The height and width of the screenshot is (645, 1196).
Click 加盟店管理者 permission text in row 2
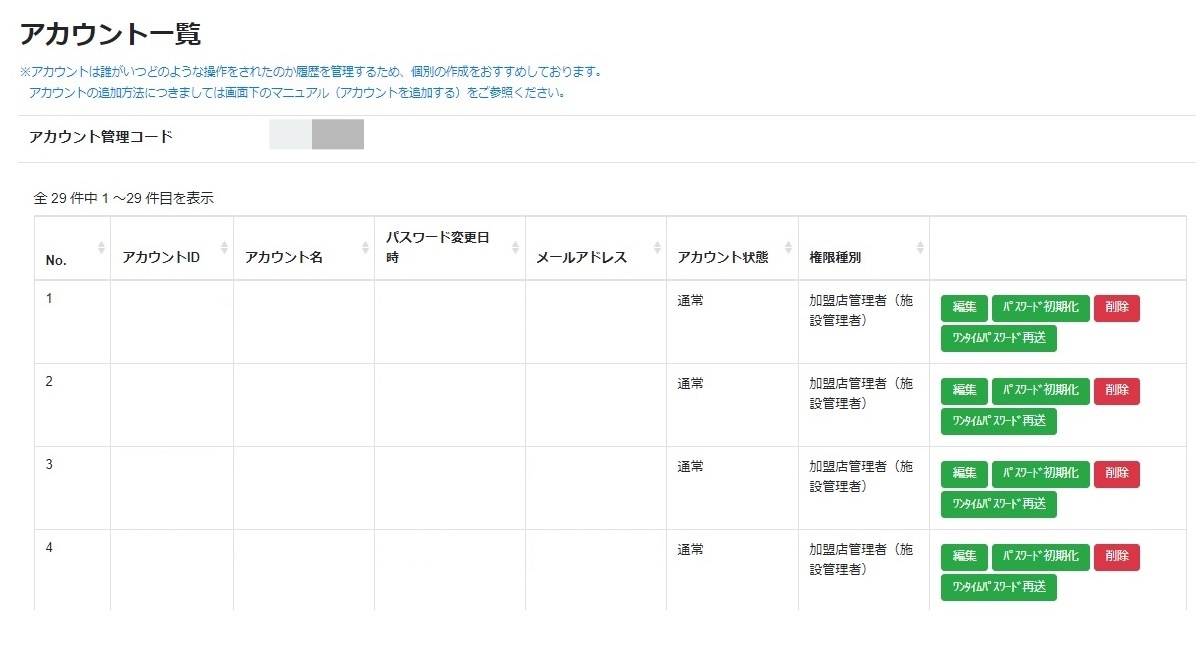(861, 393)
